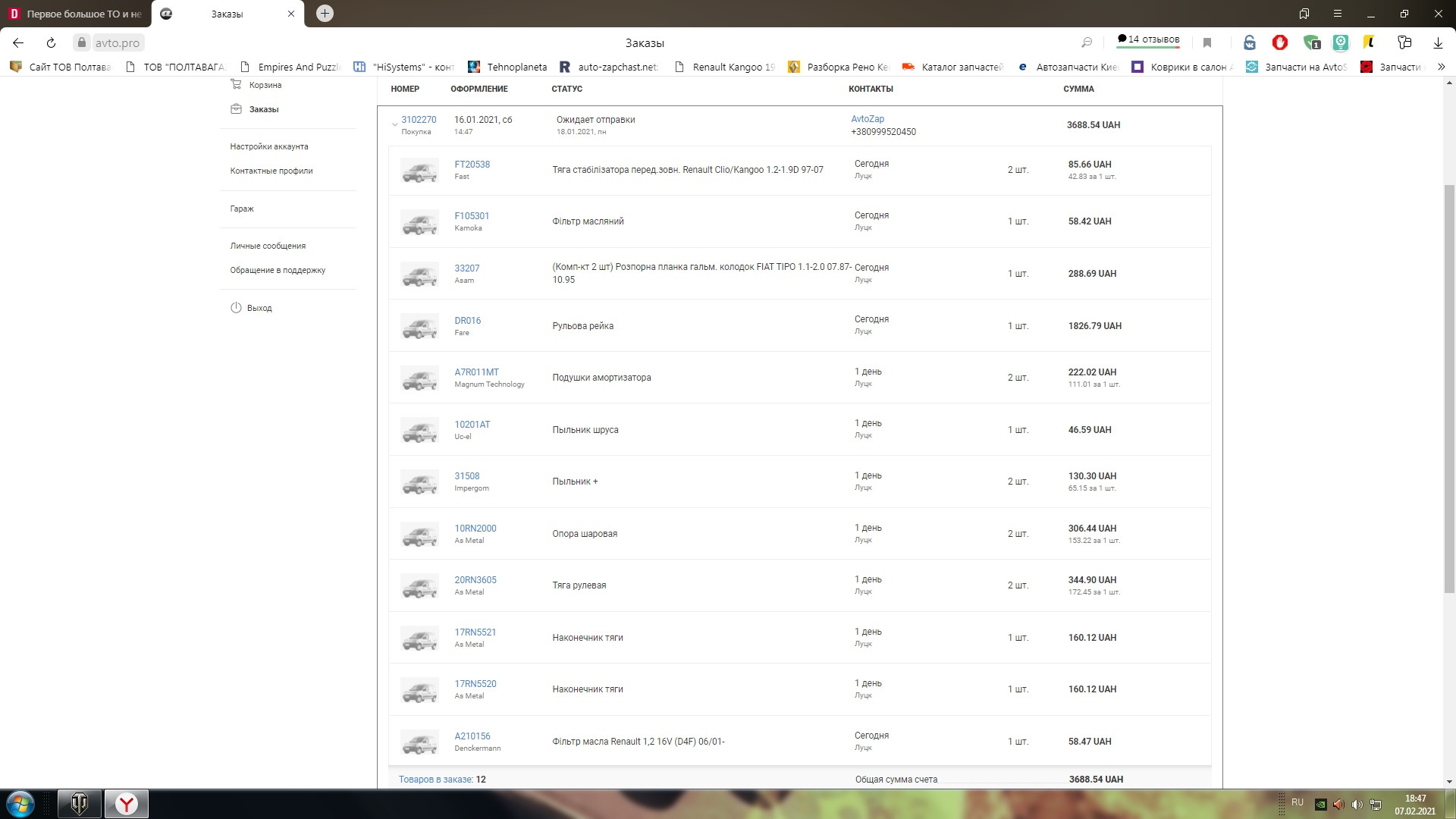Collapse order 3102270 chevron

click(394, 124)
